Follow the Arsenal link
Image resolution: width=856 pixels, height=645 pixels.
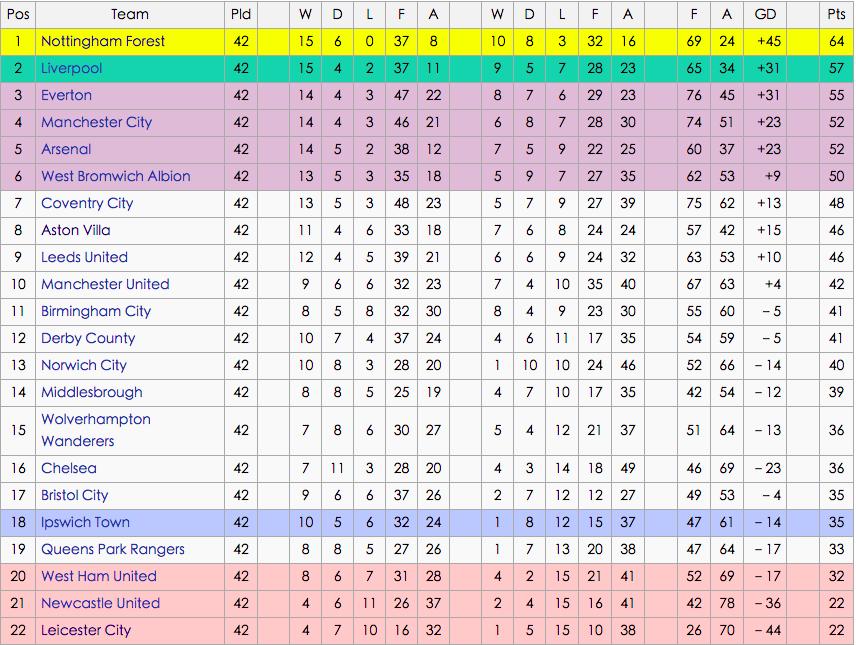tap(66, 149)
